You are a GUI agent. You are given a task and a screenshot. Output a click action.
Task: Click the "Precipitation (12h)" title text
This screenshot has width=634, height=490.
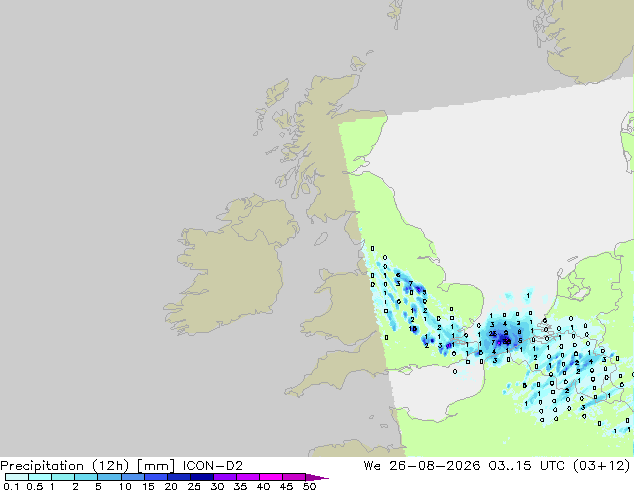point(65,466)
